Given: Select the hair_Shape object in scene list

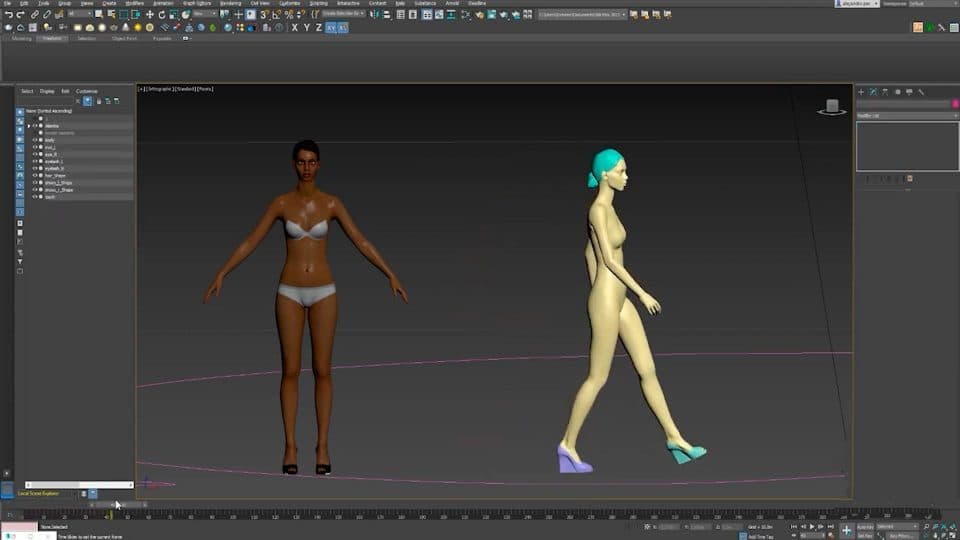Looking at the screenshot, I should click(x=55, y=176).
